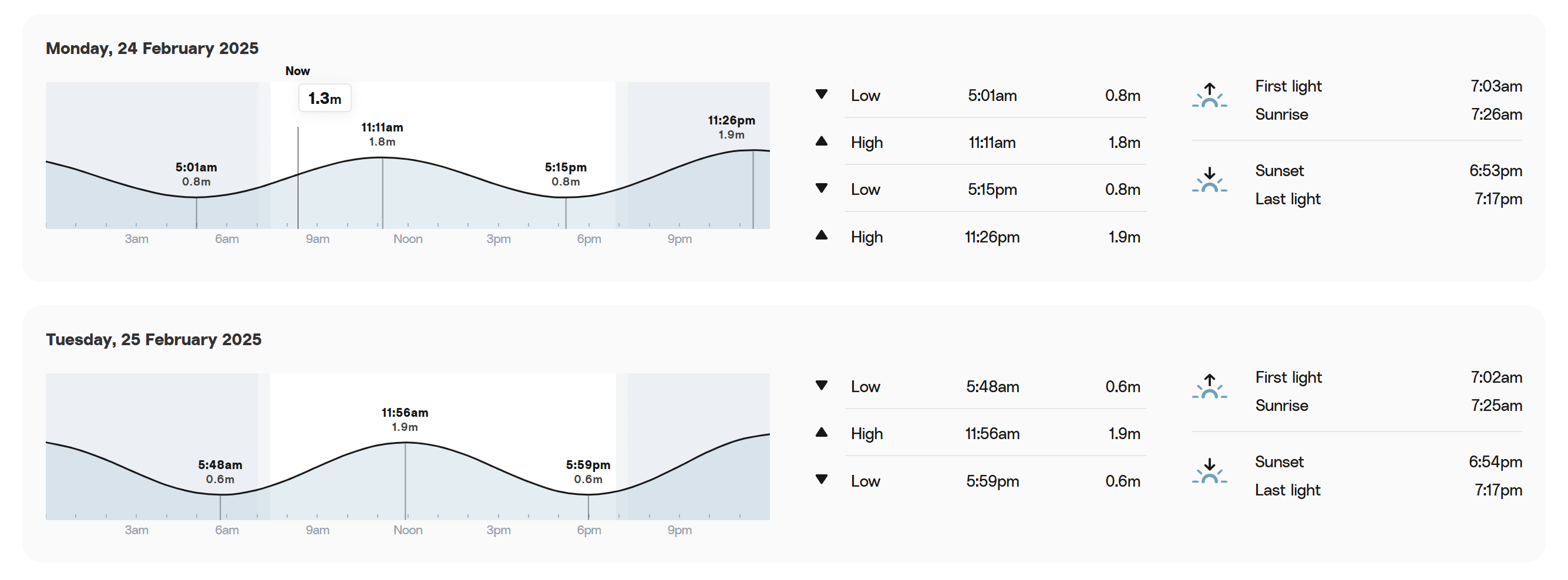Click Noon label on Tuesday's chart axis
Screen dimensions: 1568x580
pyautogui.click(x=408, y=530)
